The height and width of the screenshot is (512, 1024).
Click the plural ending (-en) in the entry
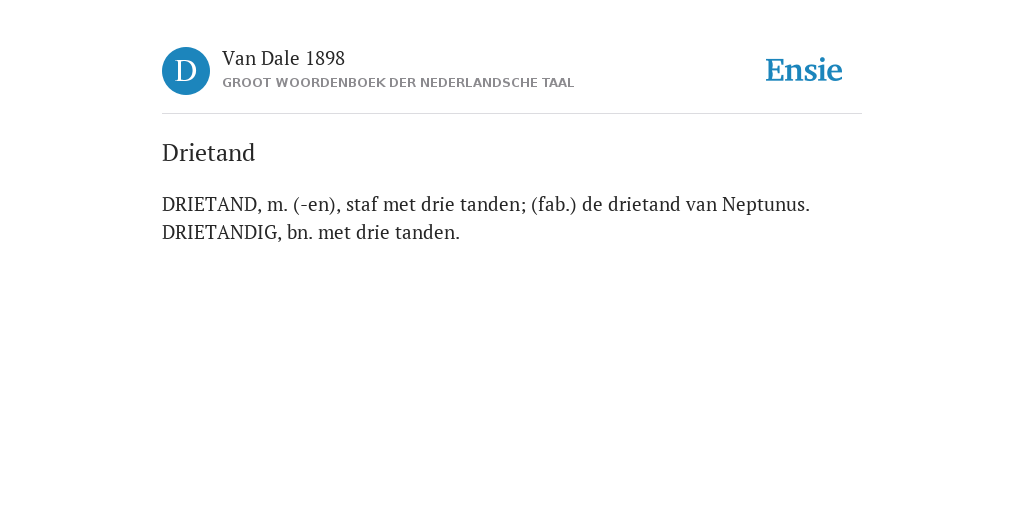317,205
